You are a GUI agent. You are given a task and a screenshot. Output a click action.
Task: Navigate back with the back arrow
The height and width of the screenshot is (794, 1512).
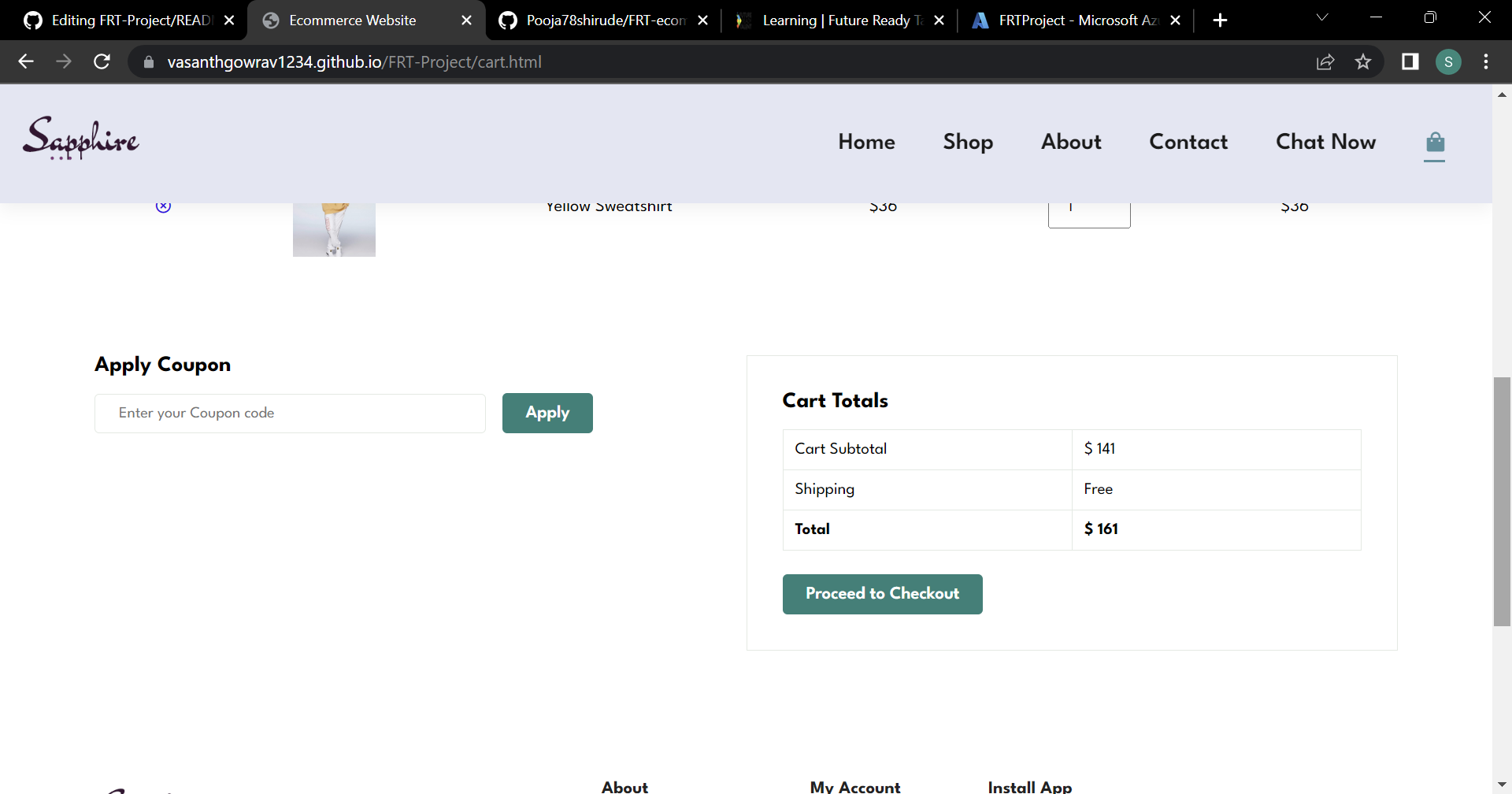tap(26, 61)
